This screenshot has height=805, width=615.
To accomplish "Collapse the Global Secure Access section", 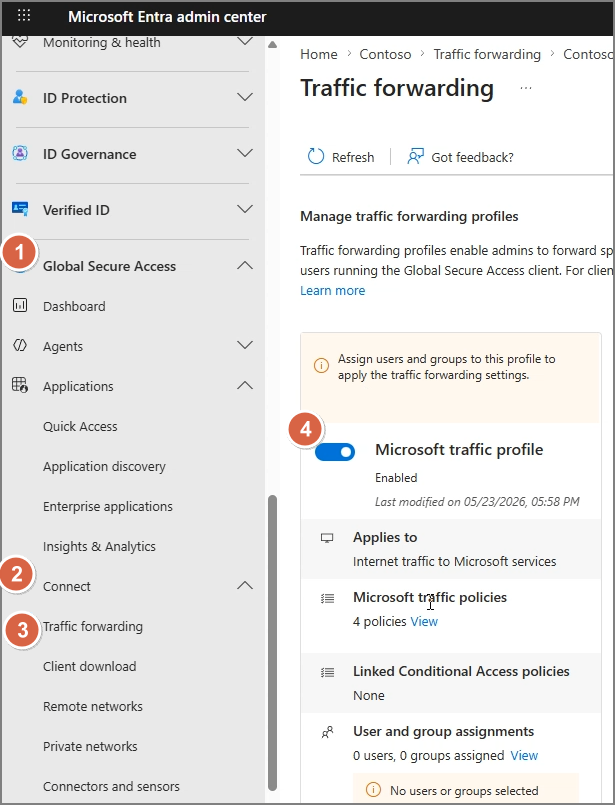I will tap(245, 265).
